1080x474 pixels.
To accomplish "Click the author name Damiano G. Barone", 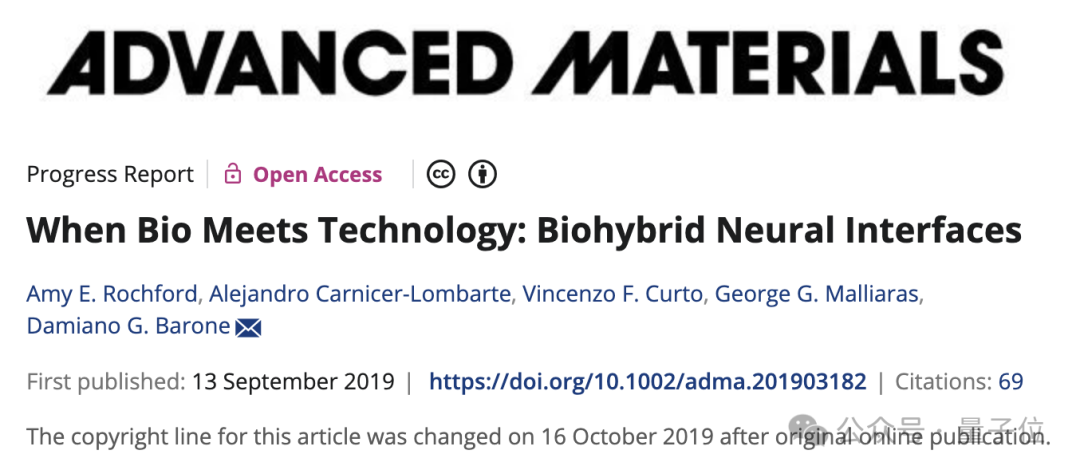I will [x=128, y=326].
